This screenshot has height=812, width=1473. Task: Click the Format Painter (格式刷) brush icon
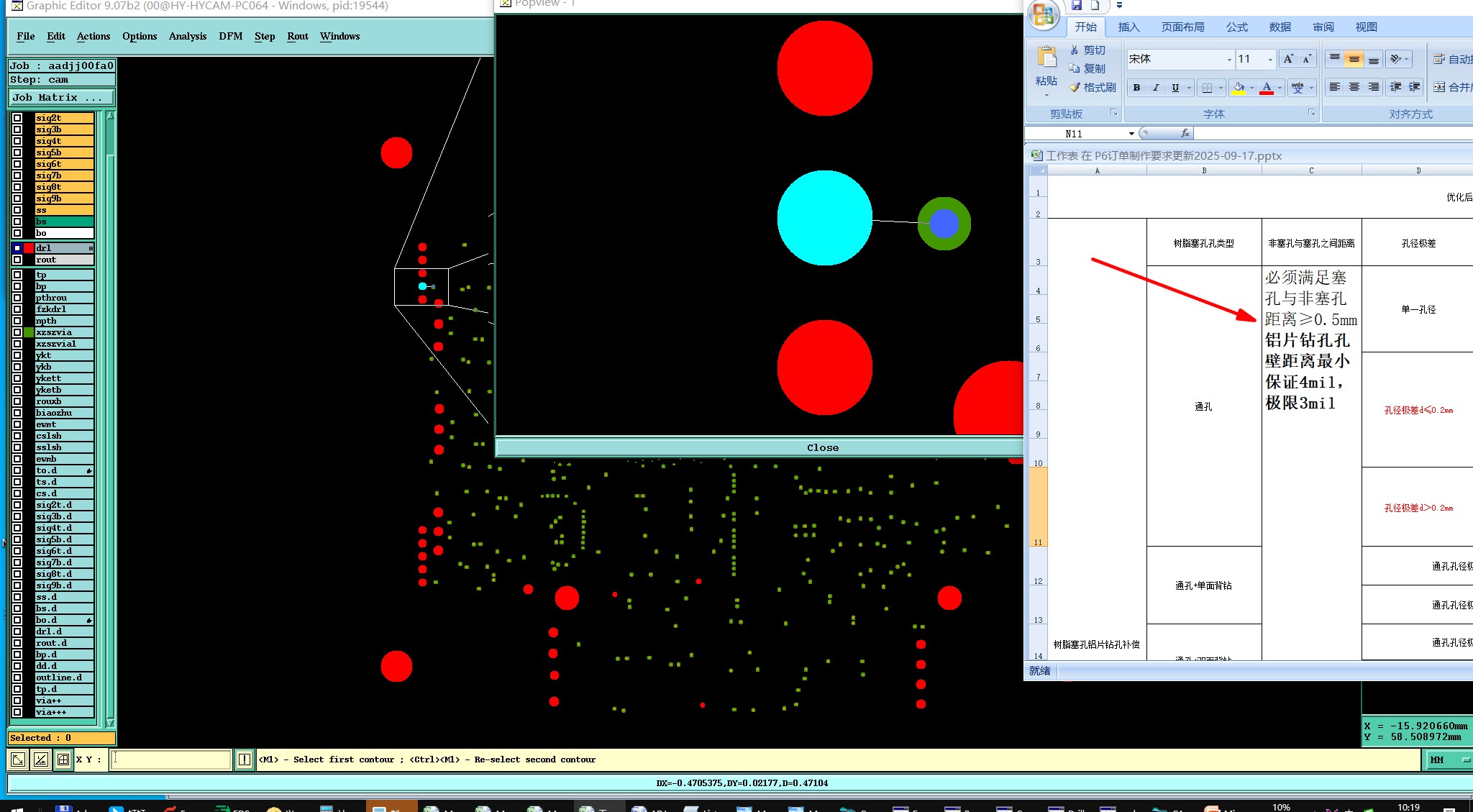click(x=1075, y=87)
